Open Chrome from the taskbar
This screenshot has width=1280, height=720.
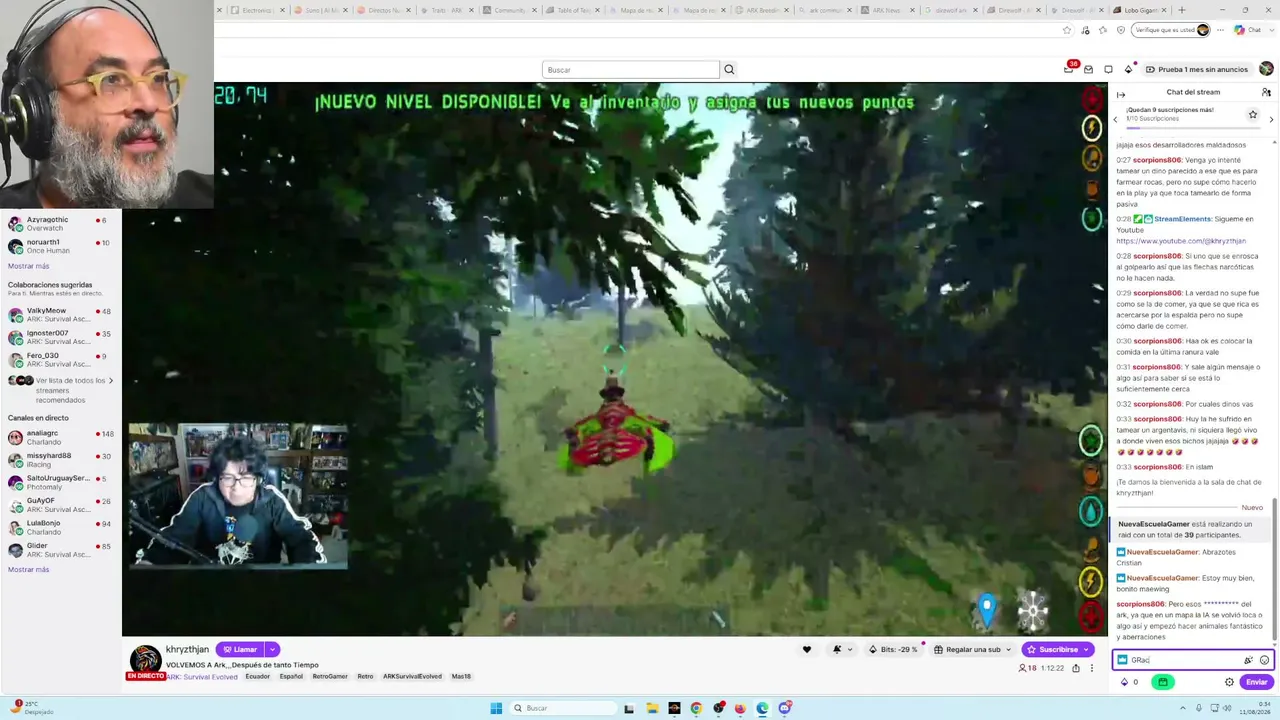point(696,708)
